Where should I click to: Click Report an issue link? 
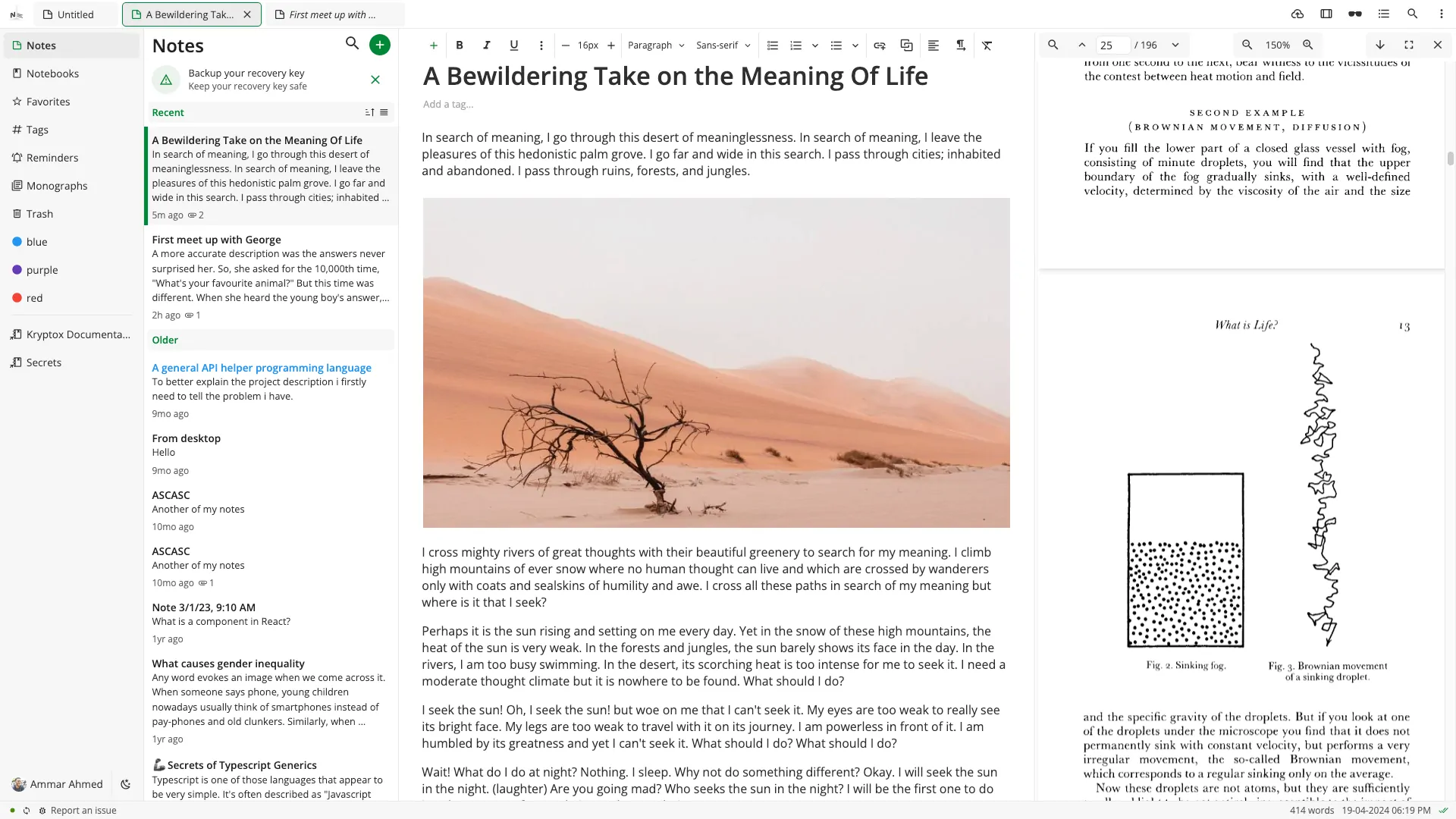point(78,811)
